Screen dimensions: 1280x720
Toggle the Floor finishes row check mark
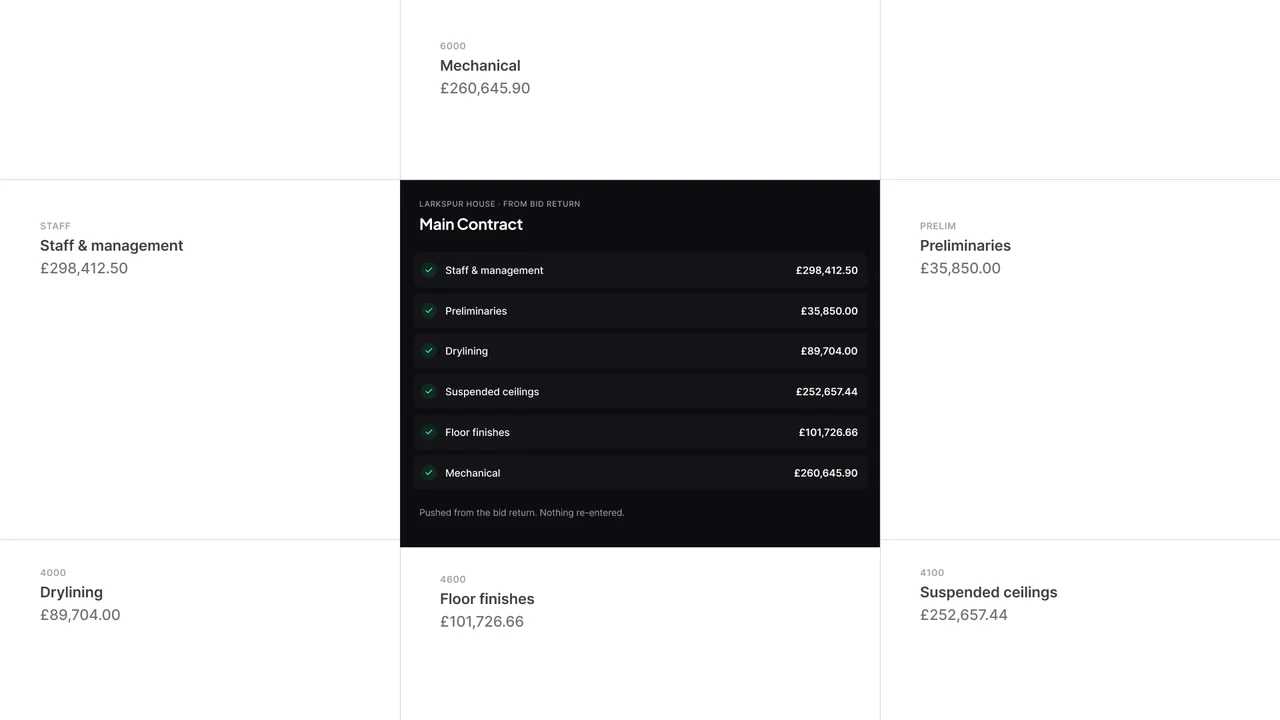point(429,432)
